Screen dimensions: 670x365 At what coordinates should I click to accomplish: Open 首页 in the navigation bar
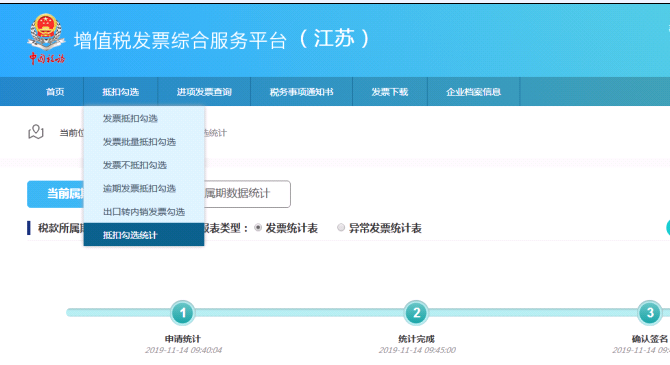point(55,92)
